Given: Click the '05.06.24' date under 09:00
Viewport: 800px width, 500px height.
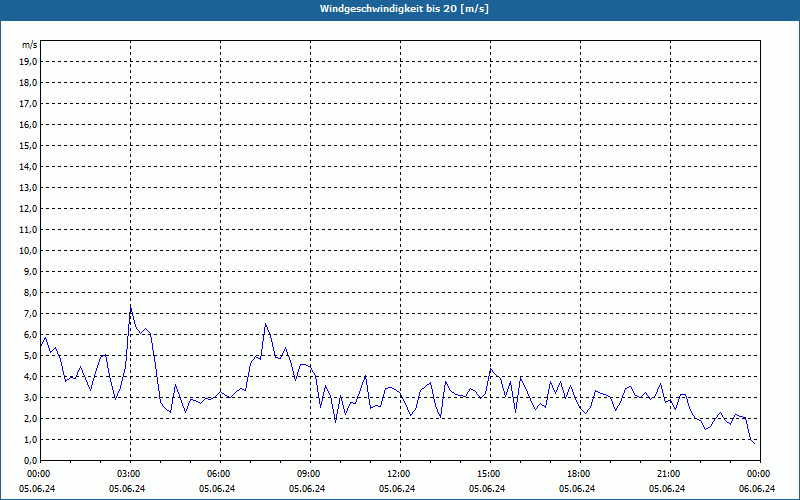Looking at the screenshot, I should click(307, 489).
